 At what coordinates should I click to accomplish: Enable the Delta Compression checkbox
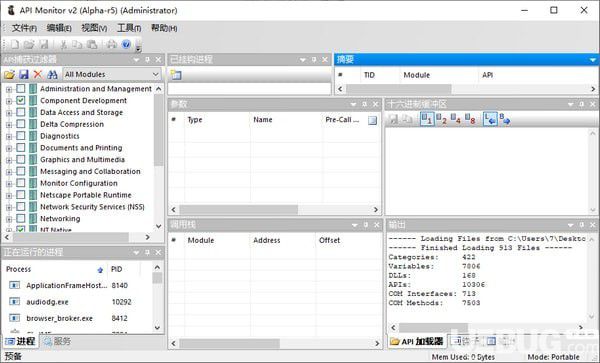pyautogui.click(x=21, y=124)
